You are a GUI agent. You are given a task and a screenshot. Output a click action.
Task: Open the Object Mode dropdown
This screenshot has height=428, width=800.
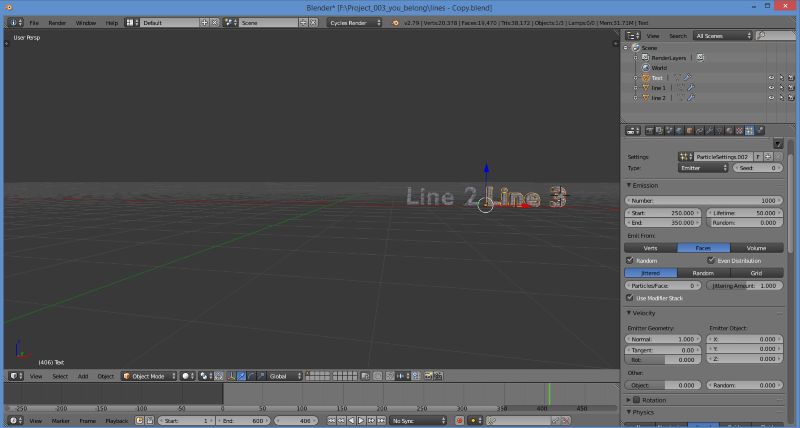149,376
